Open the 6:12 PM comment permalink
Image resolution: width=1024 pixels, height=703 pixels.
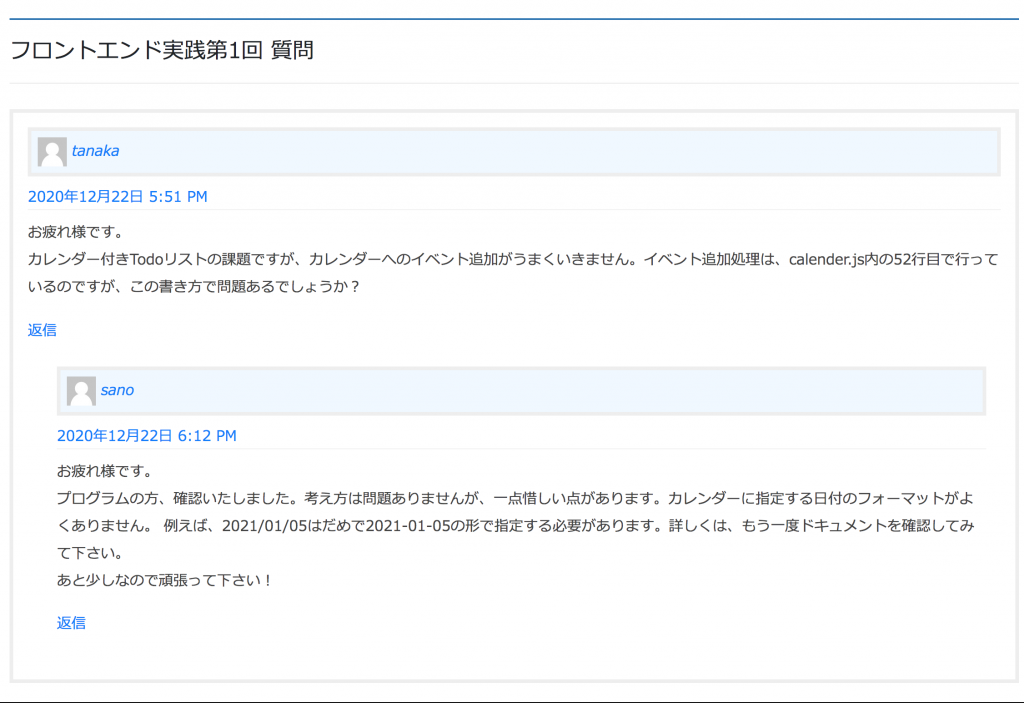pos(146,436)
